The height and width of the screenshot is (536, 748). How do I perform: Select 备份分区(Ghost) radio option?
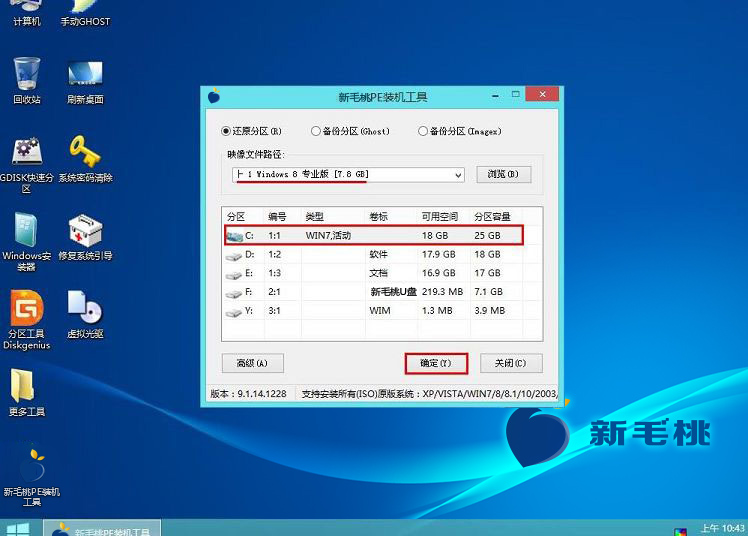pyautogui.click(x=315, y=131)
